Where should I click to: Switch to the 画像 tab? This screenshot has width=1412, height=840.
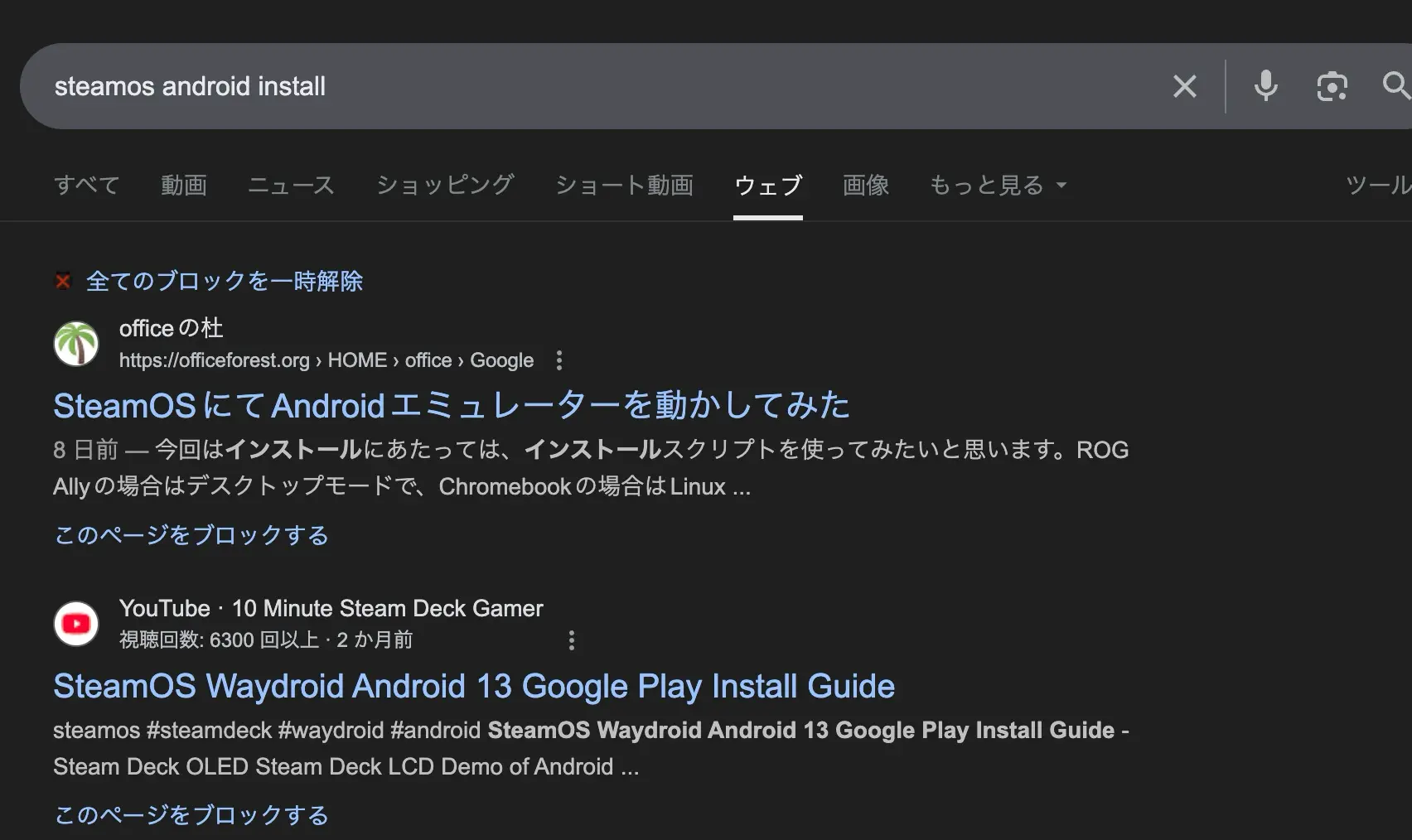coord(866,185)
